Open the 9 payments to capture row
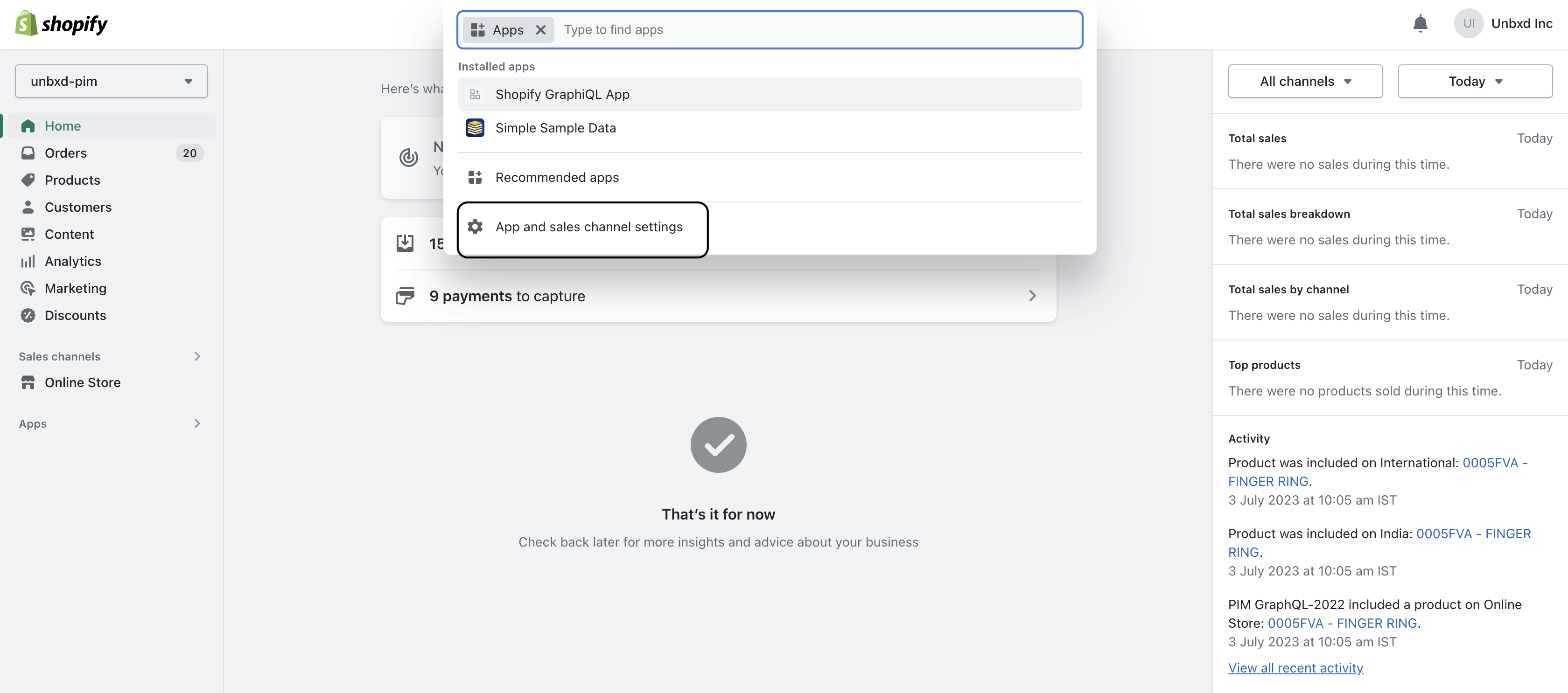The width and height of the screenshot is (1568, 693). click(x=718, y=296)
